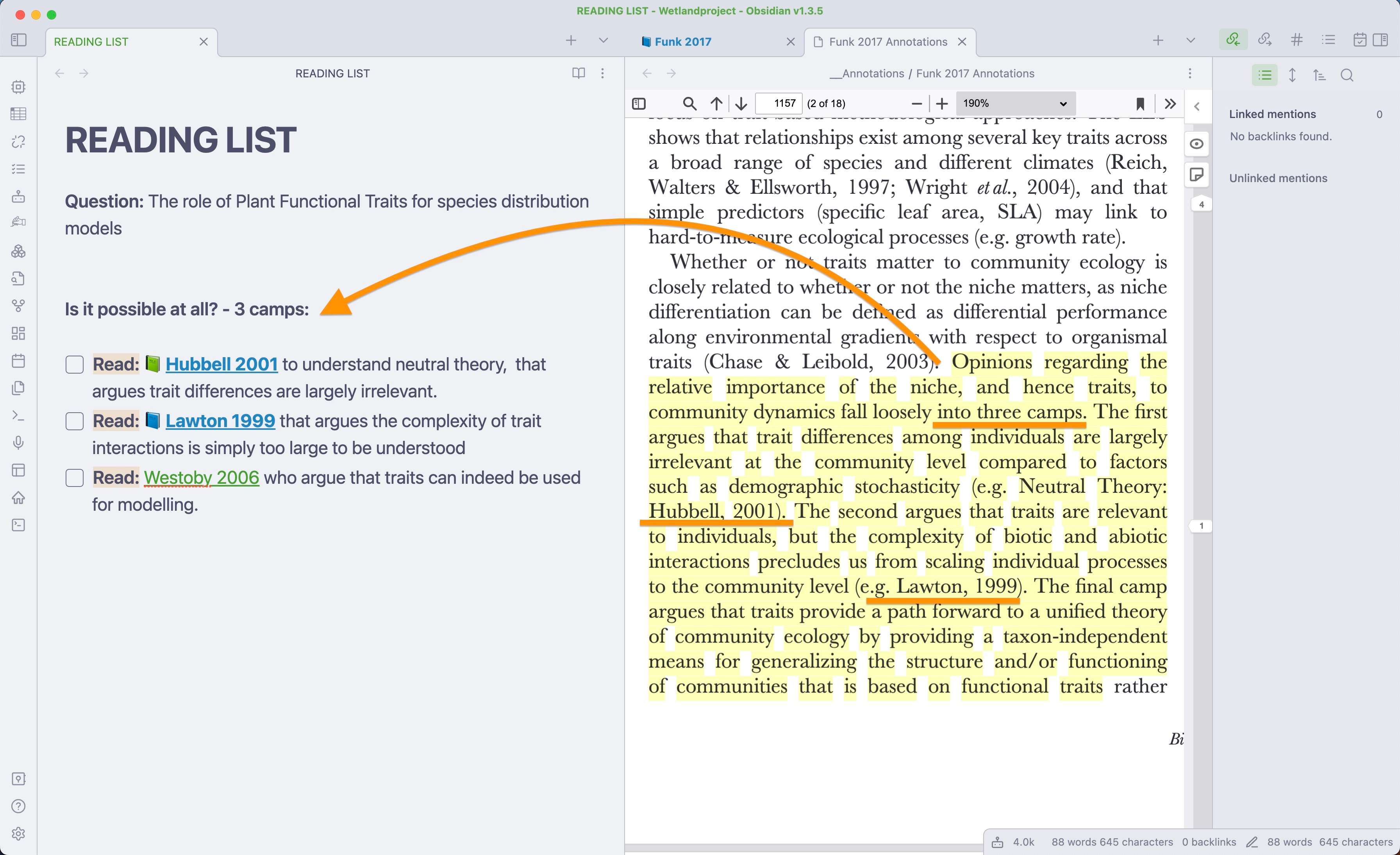Open the outgoing links panel icon

point(1265,40)
